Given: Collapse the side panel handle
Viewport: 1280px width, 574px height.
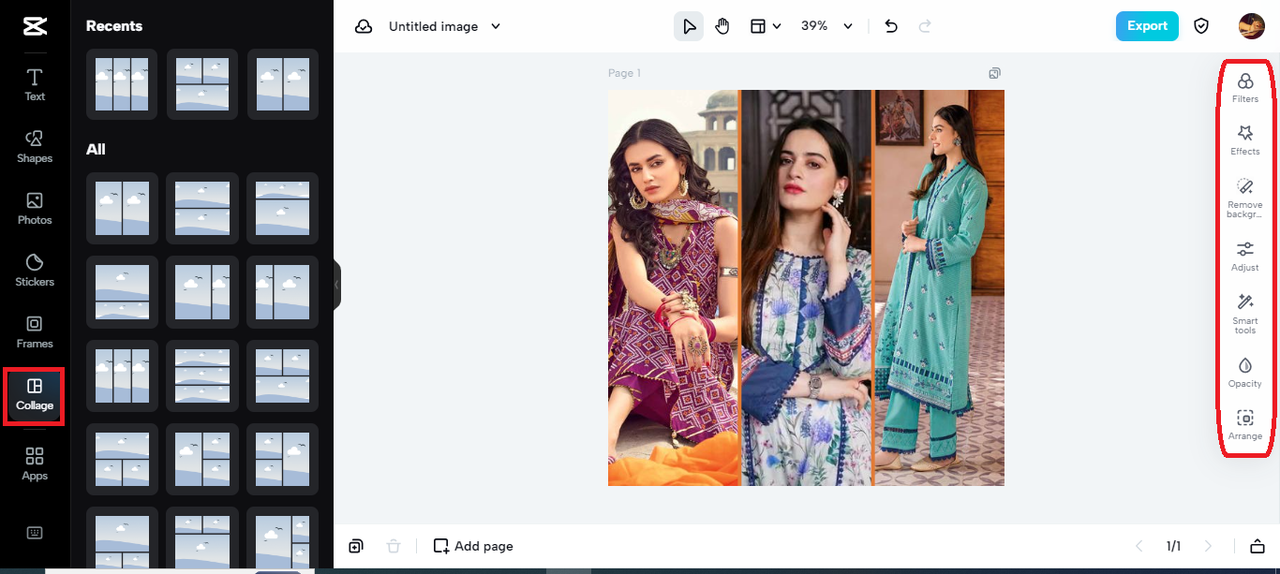Looking at the screenshot, I should pos(337,285).
